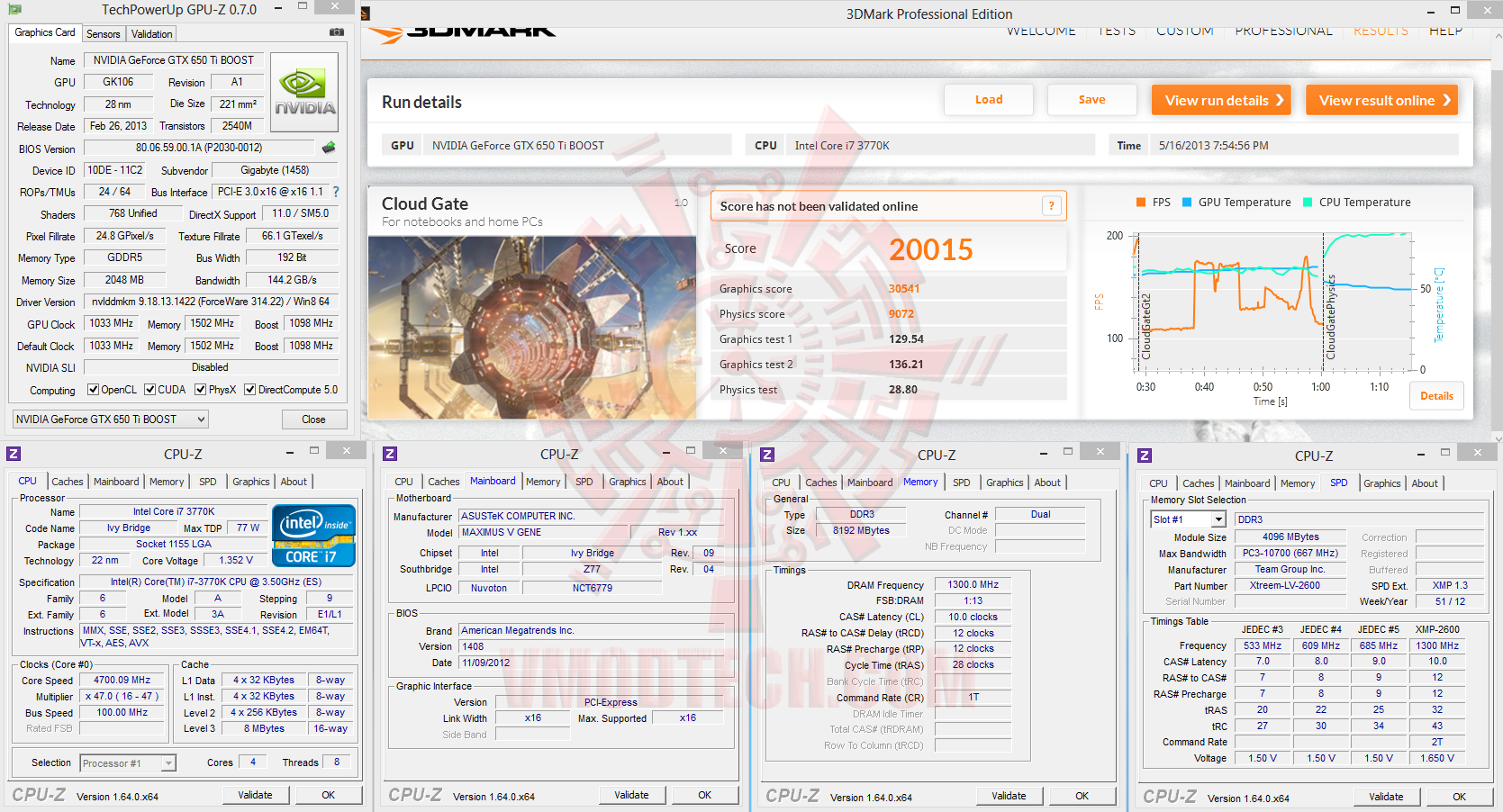Click the Physics test value 28.80
The image size is (1503, 812).
(x=903, y=390)
